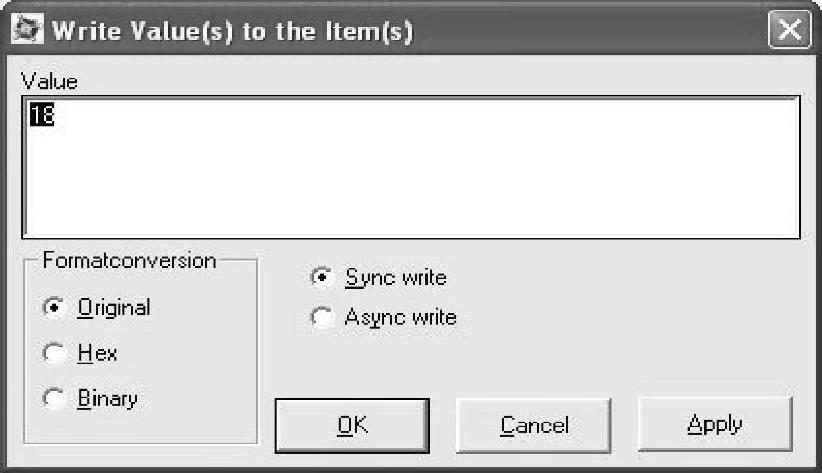
Task: Select the Original format radio button
Action: [54, 308]
